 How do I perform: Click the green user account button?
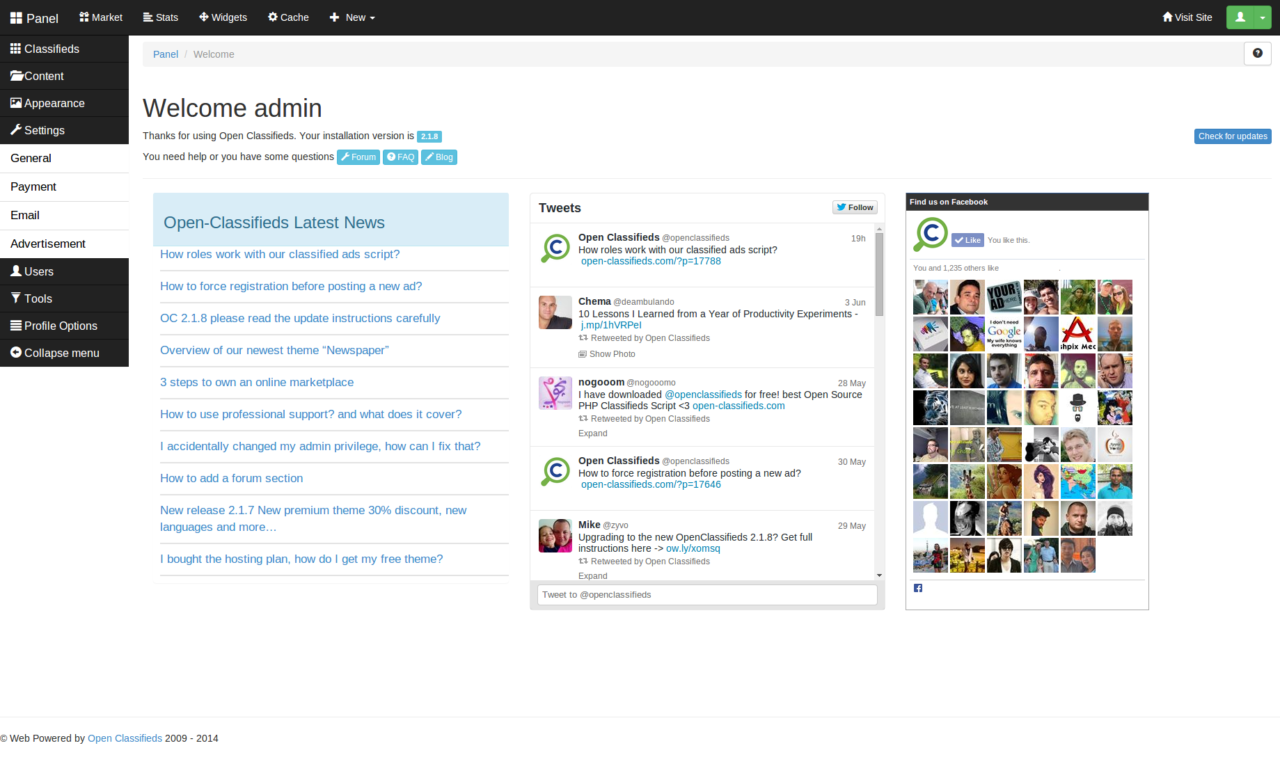(1240, 17)
